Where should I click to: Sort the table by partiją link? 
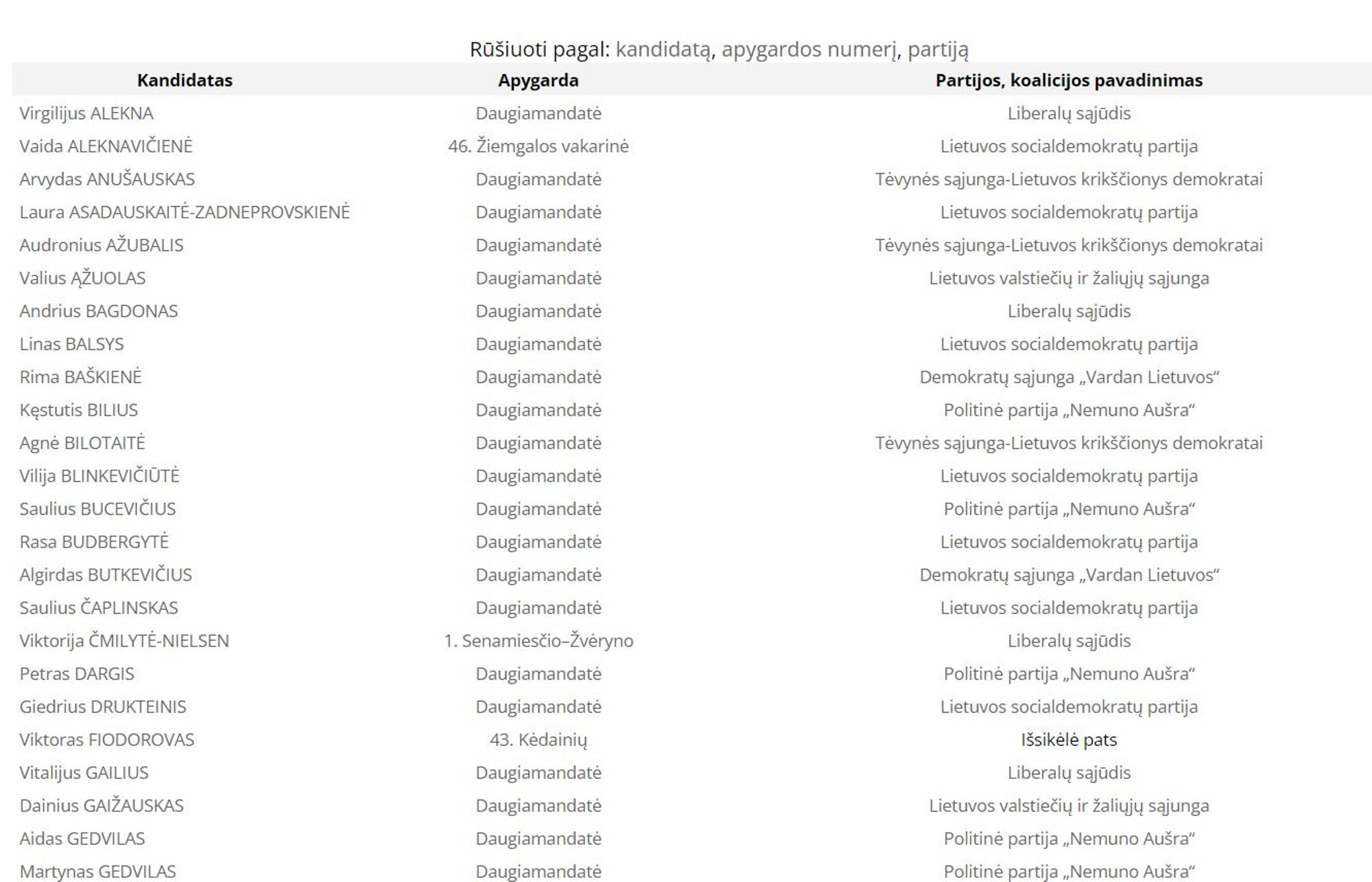click(x=938, y=49)
